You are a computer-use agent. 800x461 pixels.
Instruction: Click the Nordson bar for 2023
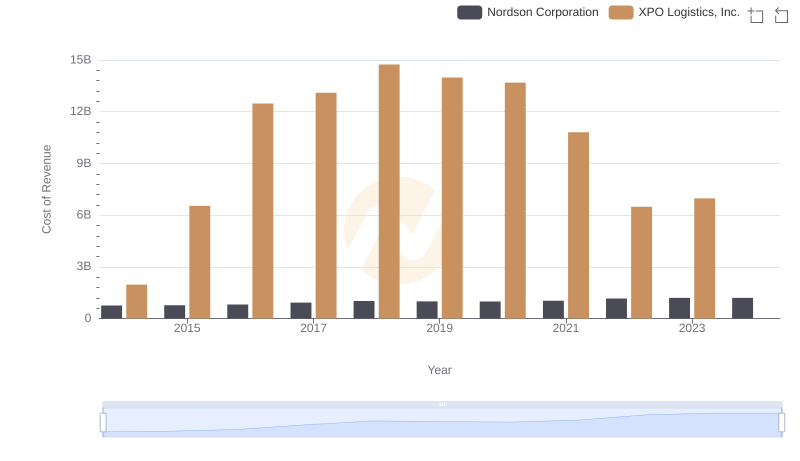680,308
